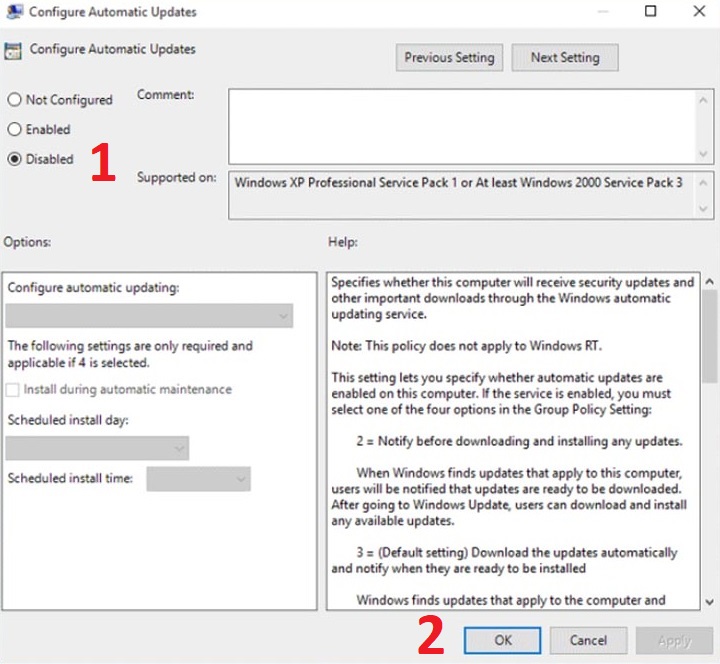Click the Help pane scroll up arrow
This screenshot has height=664, width=720.
coord(709,281)
